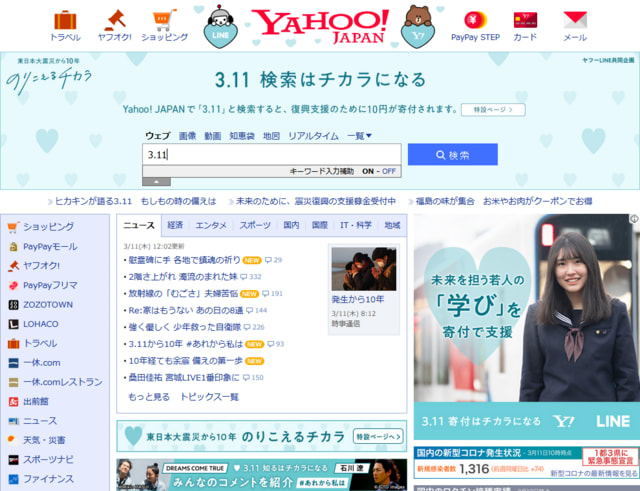Screen dimensions: 640x491
Task: Click the 一休.comレストラン icon in sidebar
Action: (13, 382)
